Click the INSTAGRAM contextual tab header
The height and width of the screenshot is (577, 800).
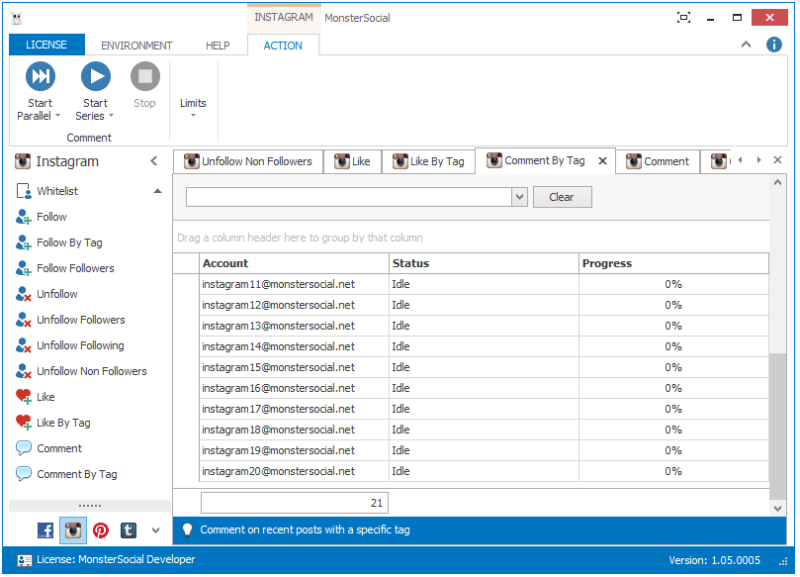pyautogui.click(x=284, y=17)
